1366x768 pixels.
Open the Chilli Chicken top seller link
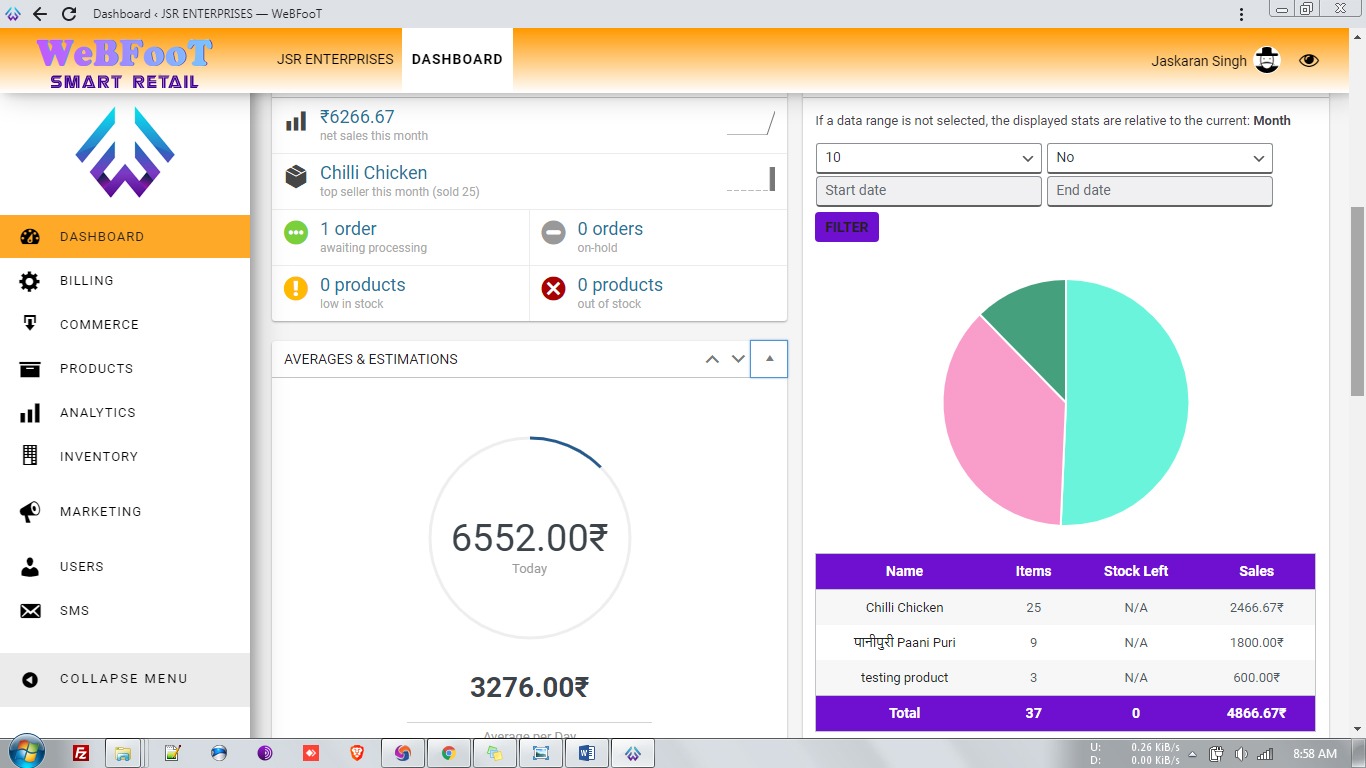pos(373,173)
